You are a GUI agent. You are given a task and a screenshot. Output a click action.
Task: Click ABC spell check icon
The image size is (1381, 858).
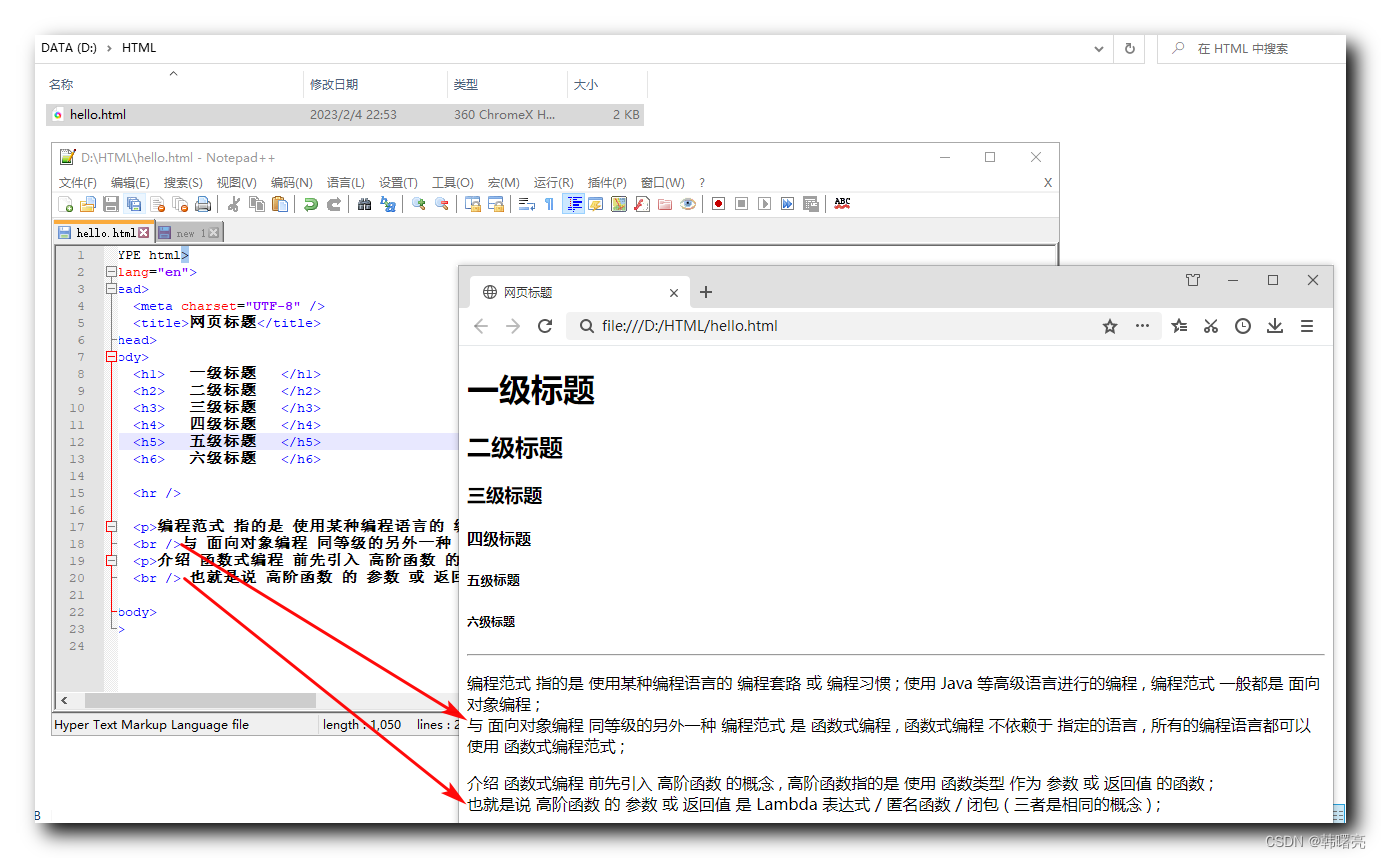click(x=842, y=203)
